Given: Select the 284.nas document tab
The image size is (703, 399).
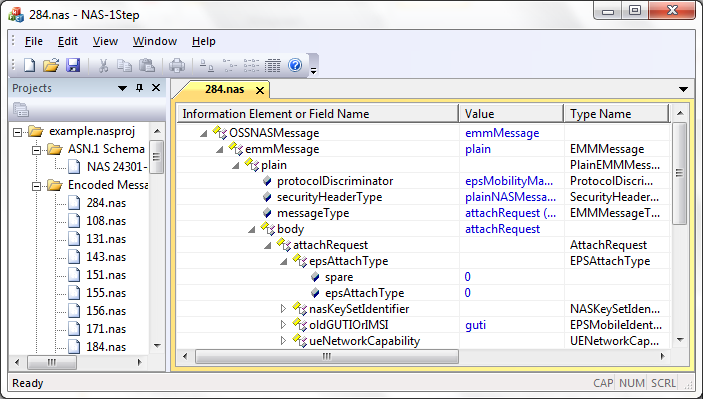Looking at the screenshot, I should click(x=225, y=89).
